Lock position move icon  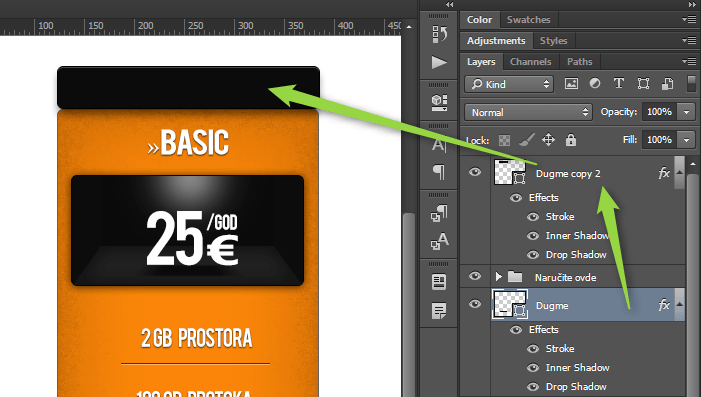click(549, 140)
